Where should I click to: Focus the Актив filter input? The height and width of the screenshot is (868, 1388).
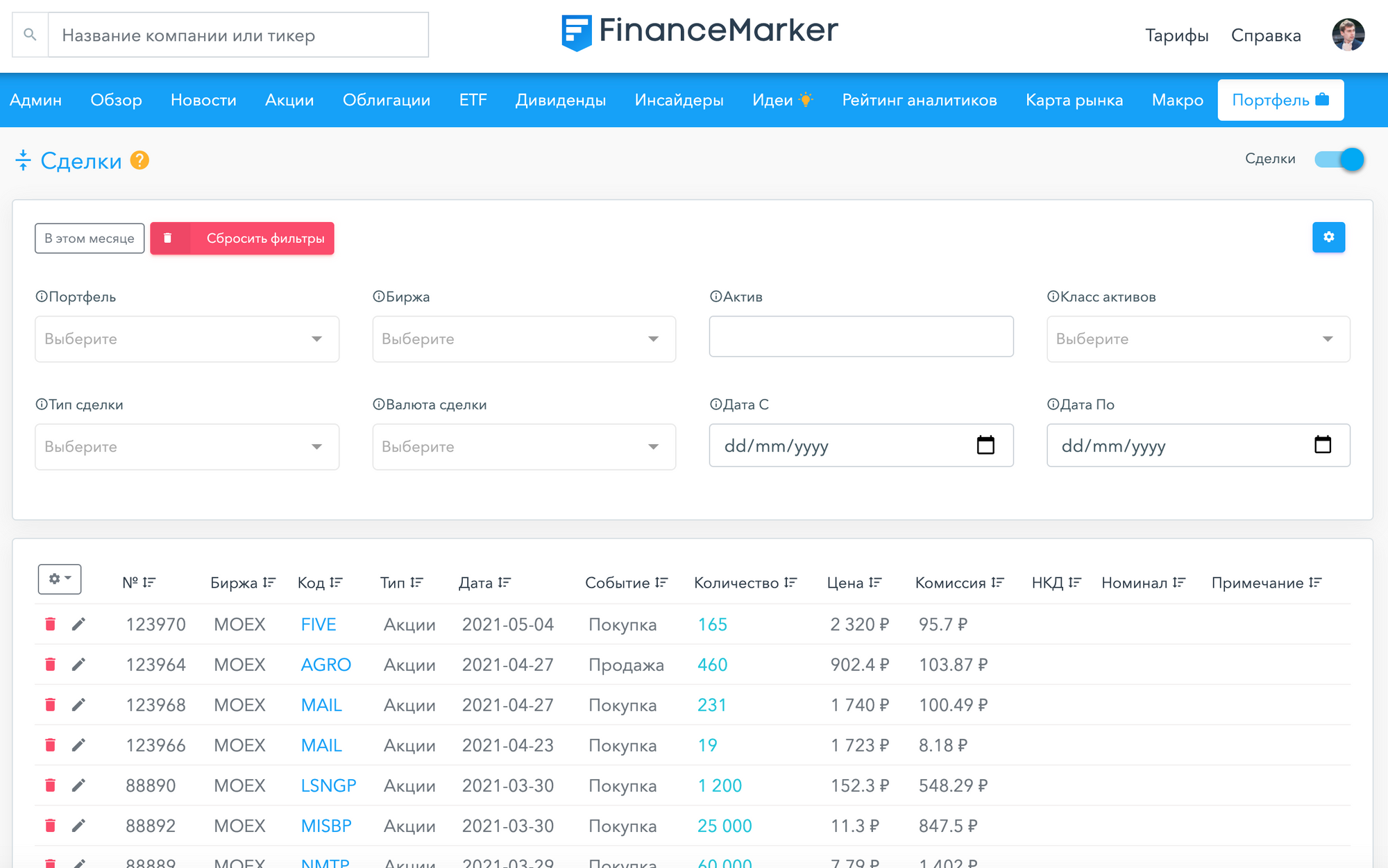point(861,337)
